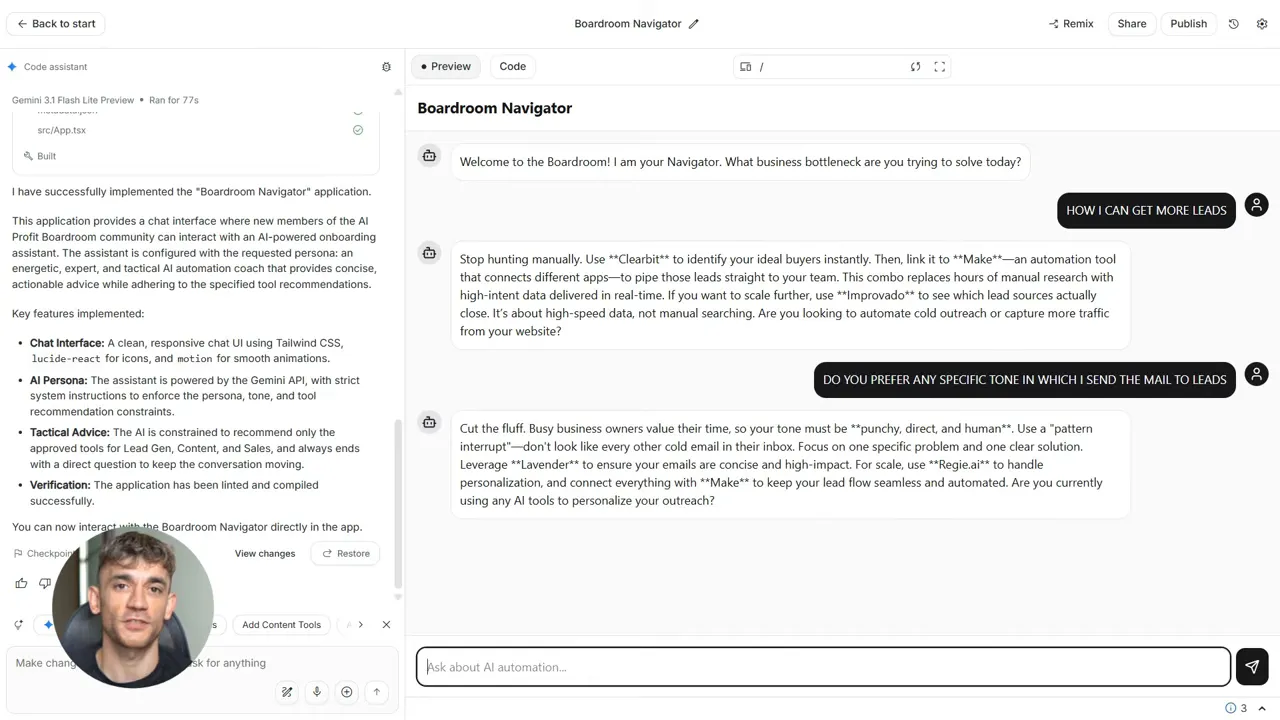Click the Ask about AI automation input
Viewport: 1280px width, 720px height.
point(823,667)
